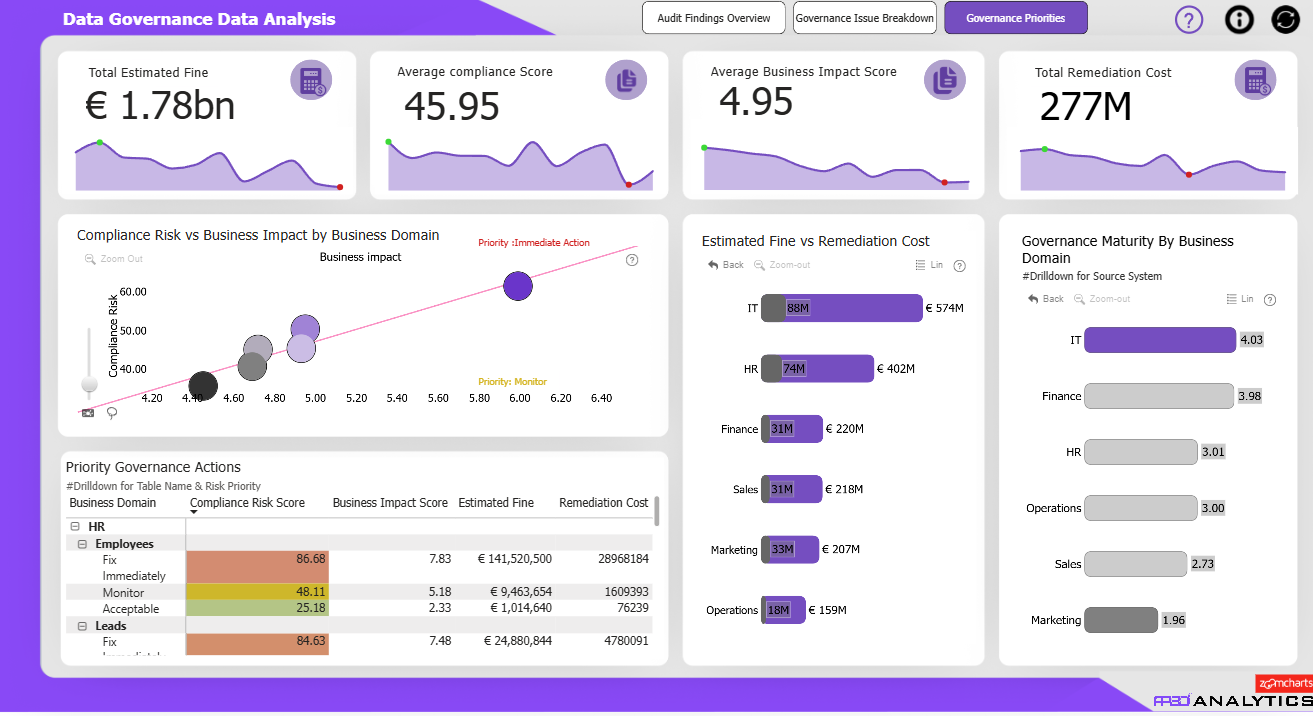This screenshot has height=716, width=1313.
Task: Collapse the Employees group in the table
Action: point(83,544)
